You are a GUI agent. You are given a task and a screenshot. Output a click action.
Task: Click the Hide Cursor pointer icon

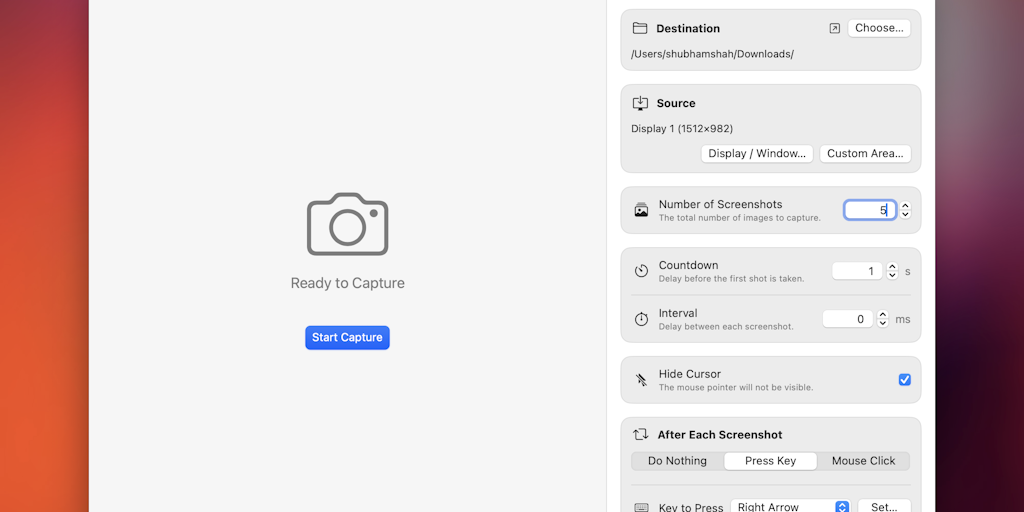point(641,379)
